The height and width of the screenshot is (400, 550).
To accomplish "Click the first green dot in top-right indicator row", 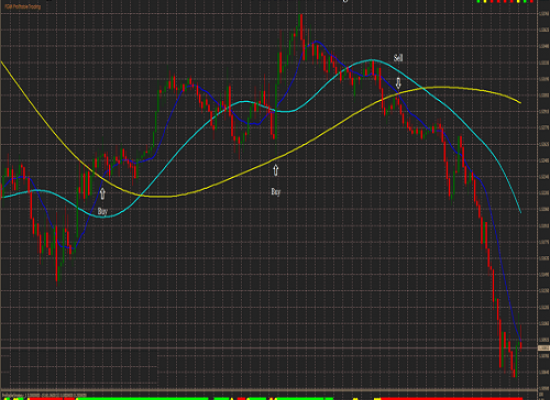I will (x=479, y=2).
